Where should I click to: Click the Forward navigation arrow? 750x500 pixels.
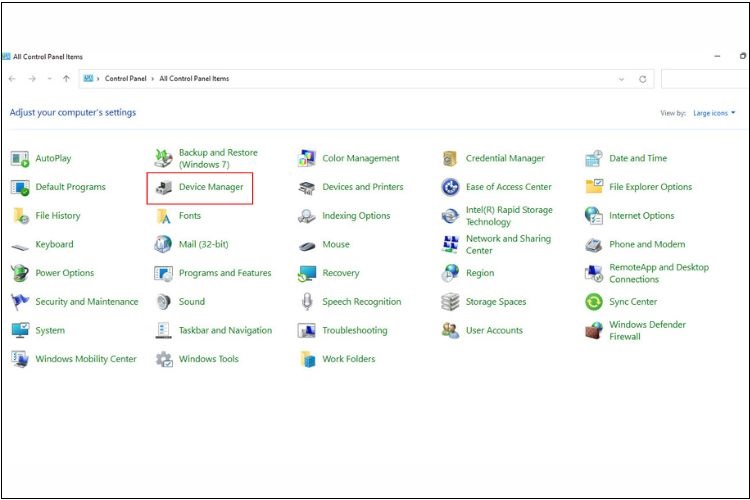click(32, 79)
